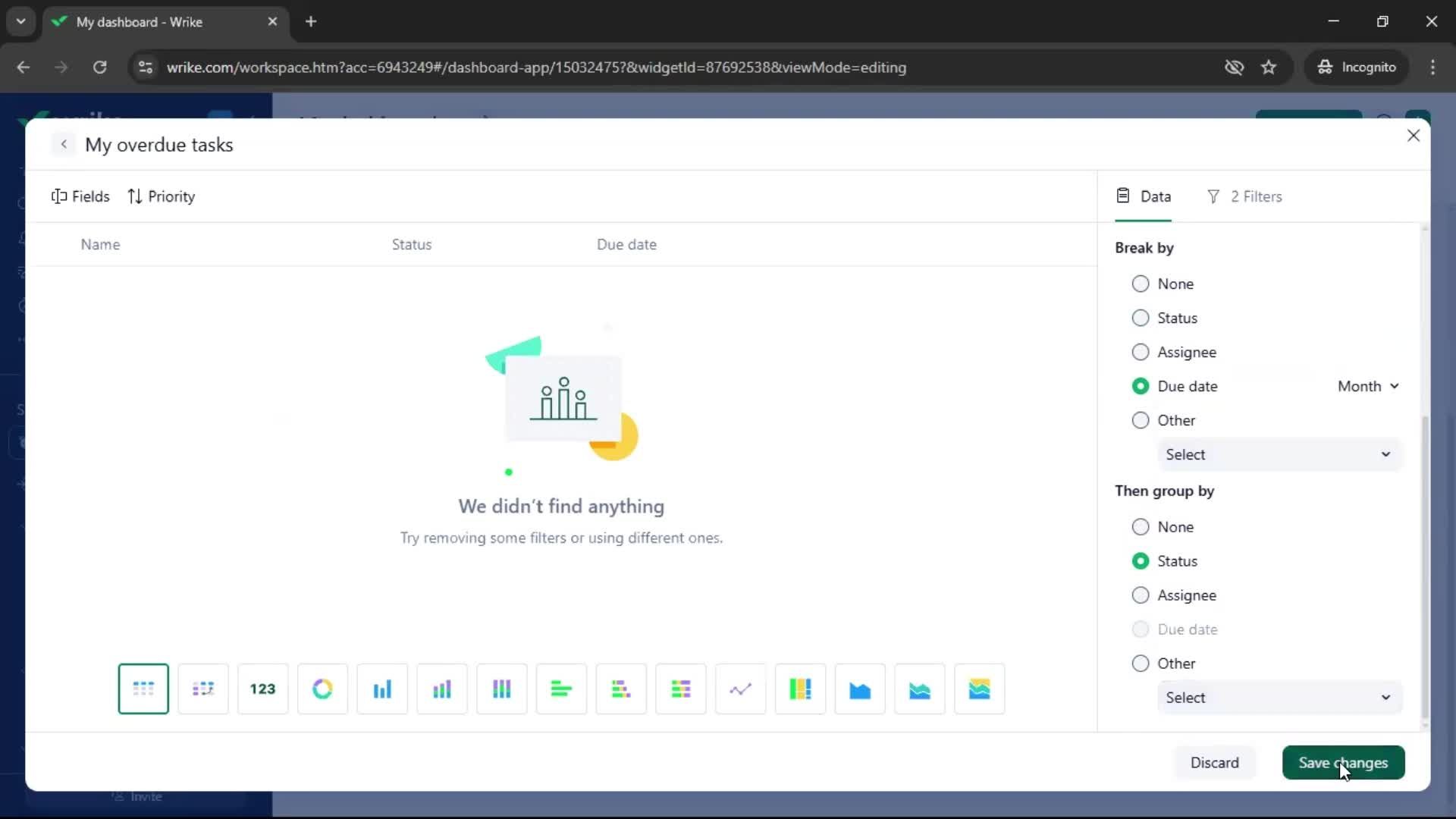Choose the green and yellow heatmap chart
The height and width of the screenshot is (819, 1456).
tap(801, 689)
